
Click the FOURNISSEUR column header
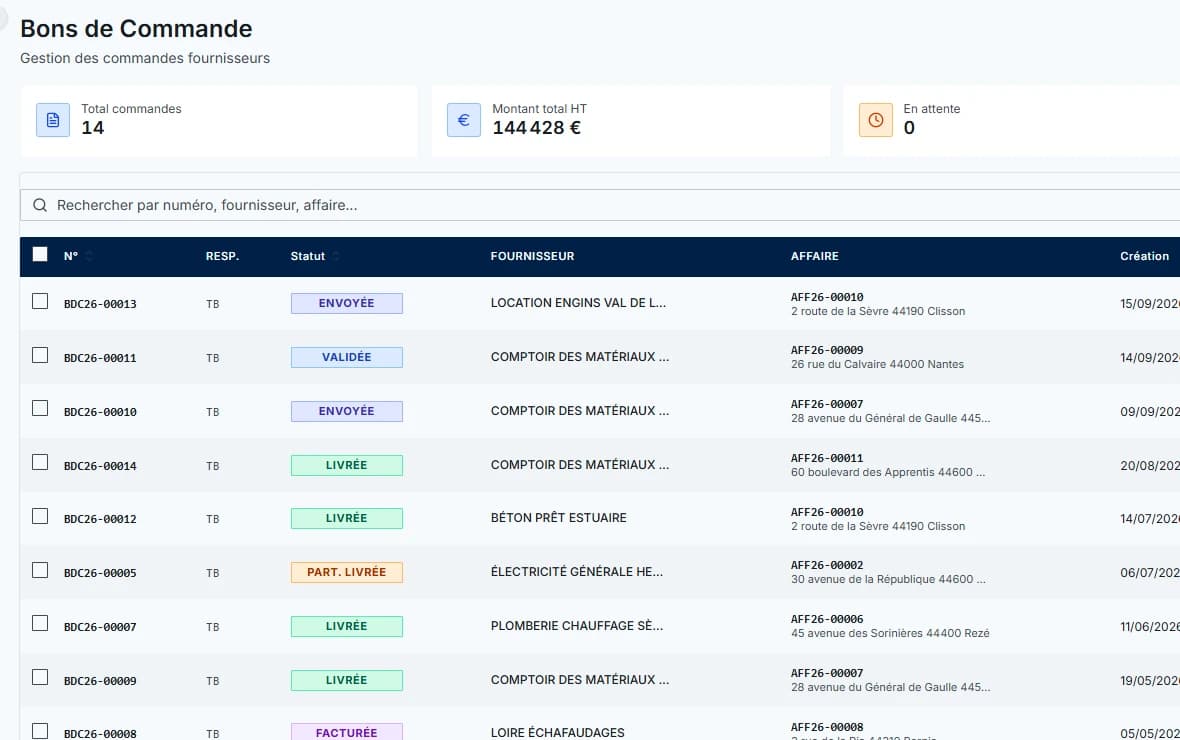coord(532,256)
